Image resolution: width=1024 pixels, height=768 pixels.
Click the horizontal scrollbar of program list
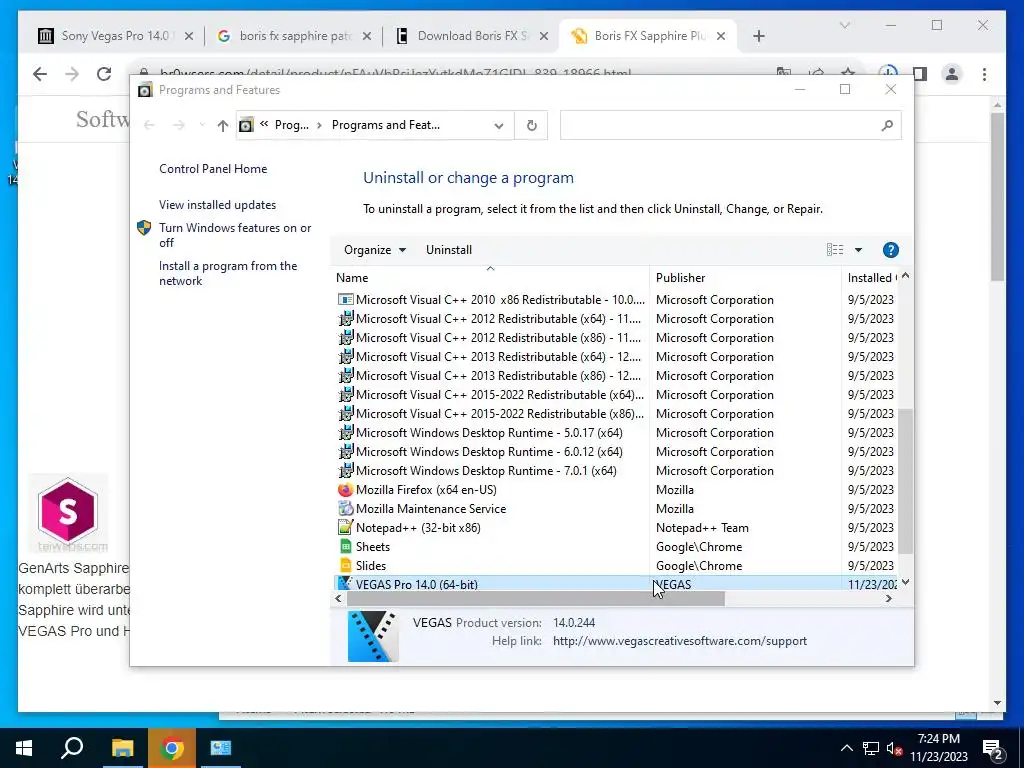point(535,598)
